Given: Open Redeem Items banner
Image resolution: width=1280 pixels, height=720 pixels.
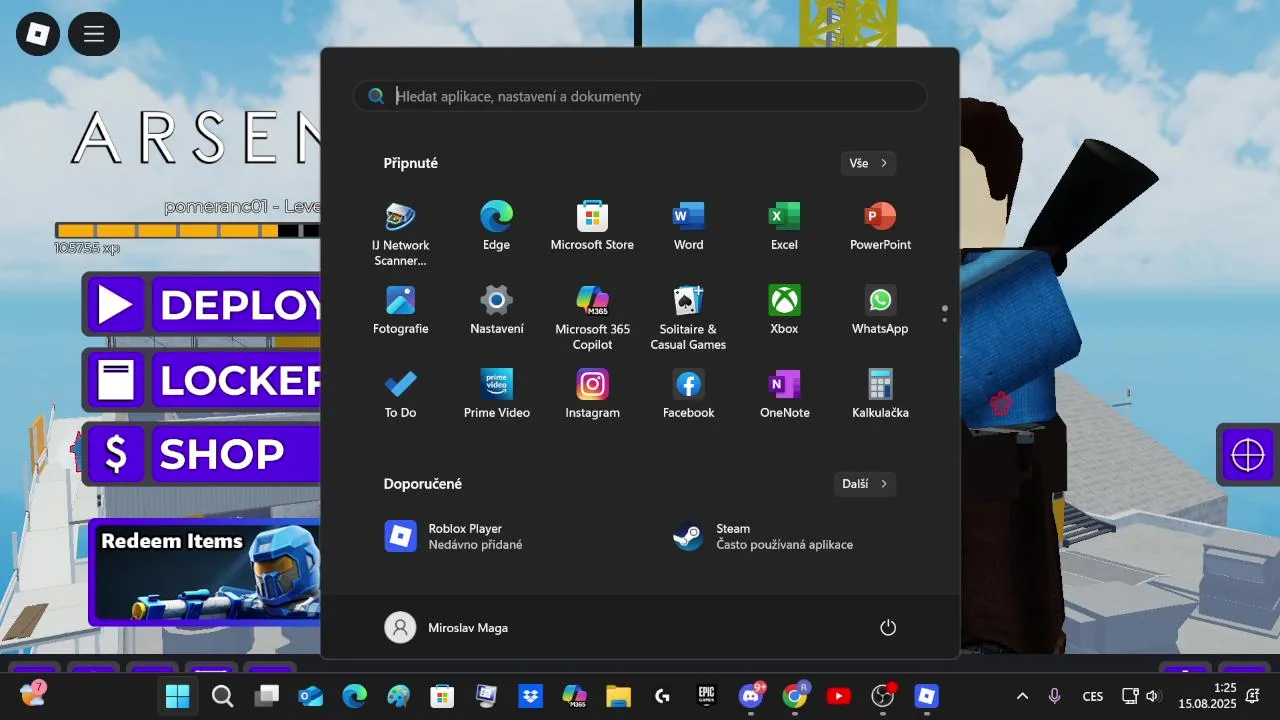Looking at the screenshot, I should tap(206, 572).
